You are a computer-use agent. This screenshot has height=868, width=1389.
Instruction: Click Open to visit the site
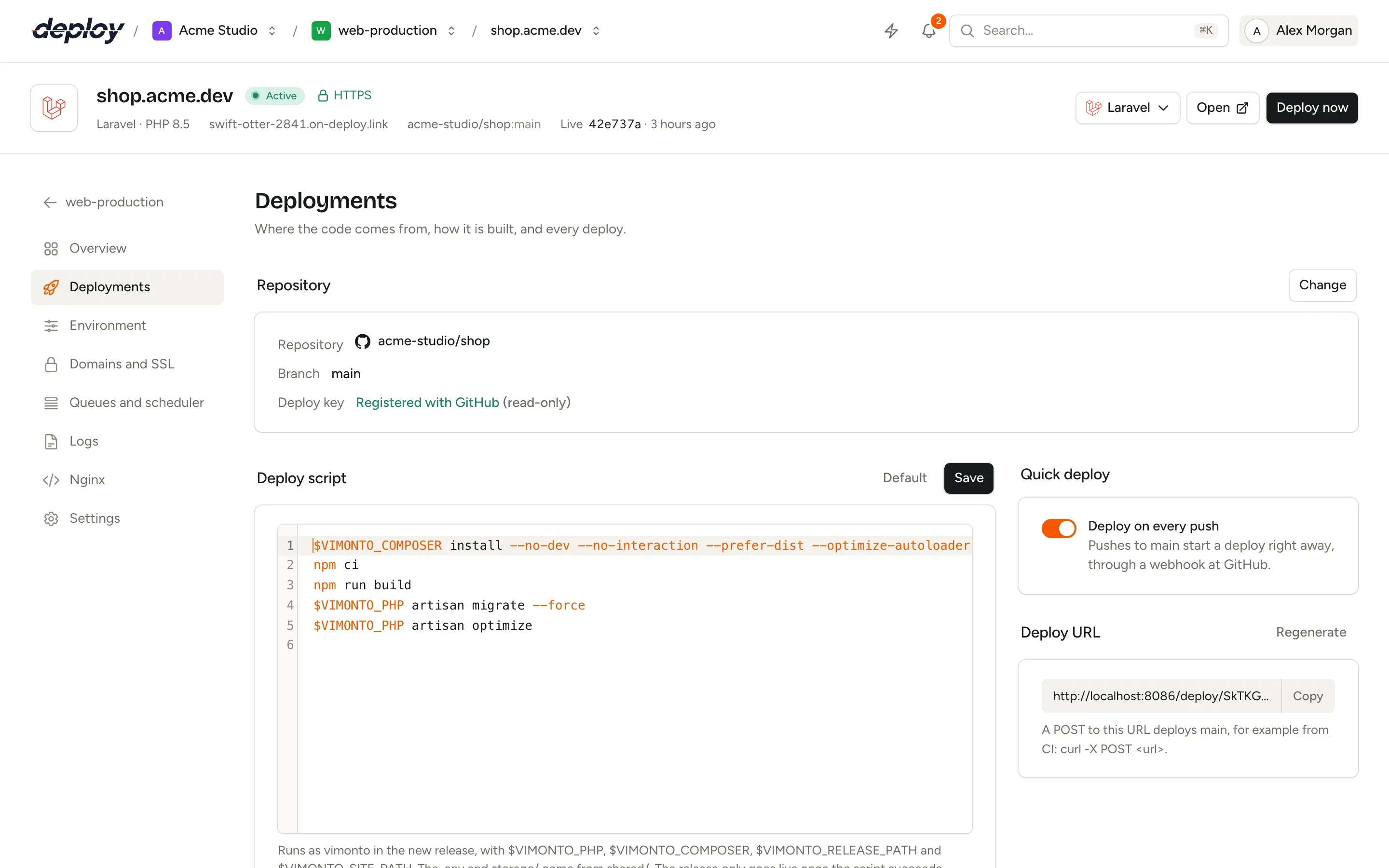(1223, 108)
